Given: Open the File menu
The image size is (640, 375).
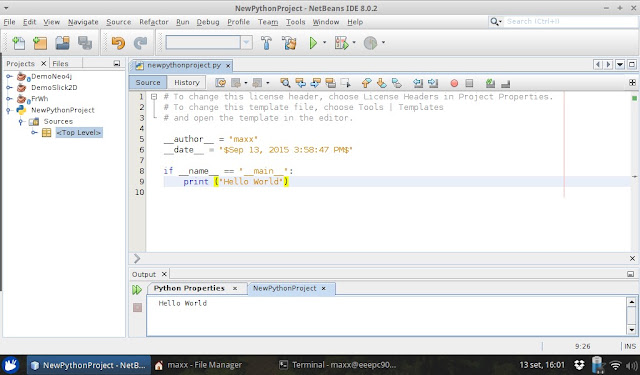Looking at the screenshot, I should click(9, 22).
